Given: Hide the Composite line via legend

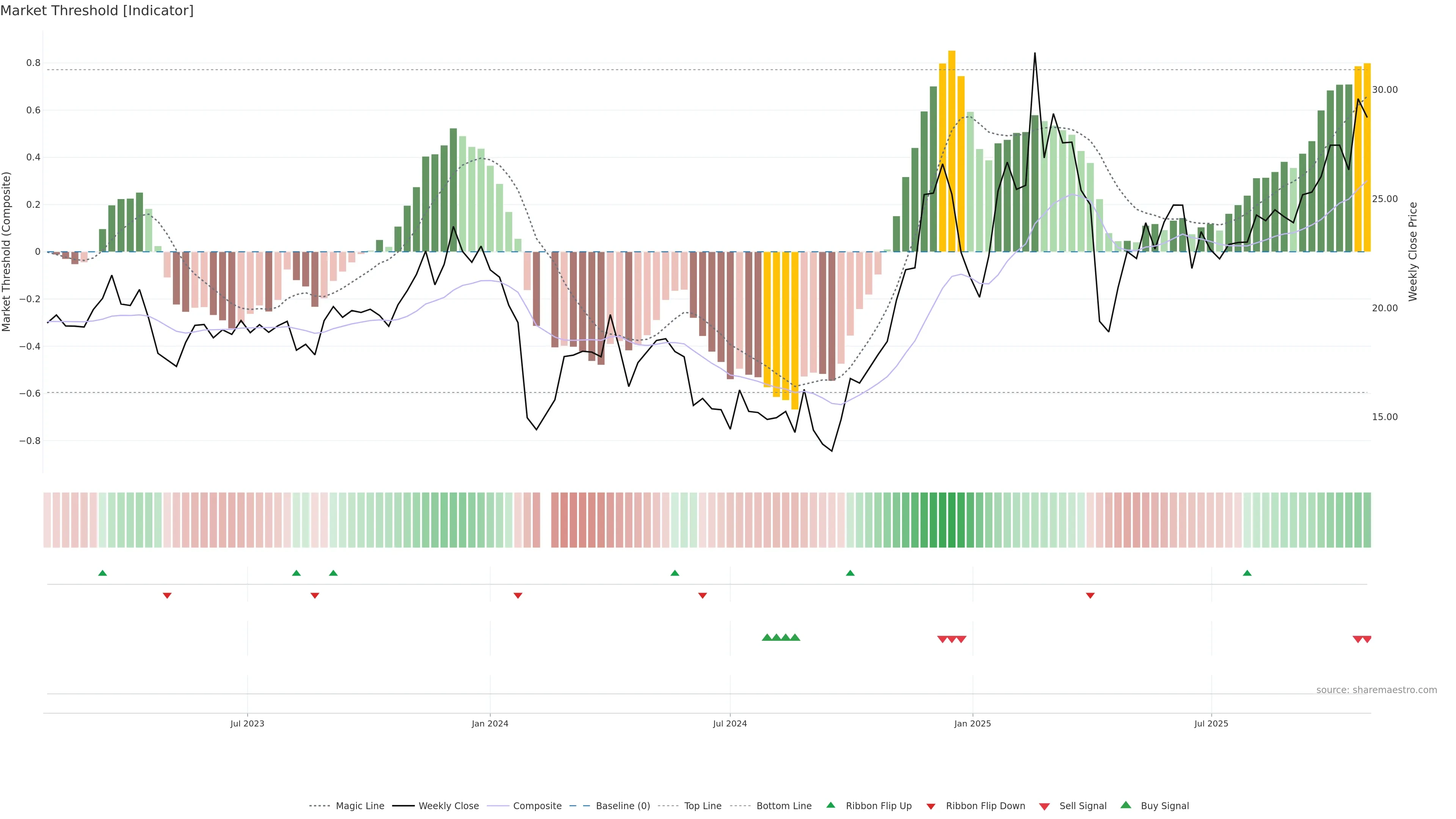Looking at the screenshot, I should (x=537, y=806).
